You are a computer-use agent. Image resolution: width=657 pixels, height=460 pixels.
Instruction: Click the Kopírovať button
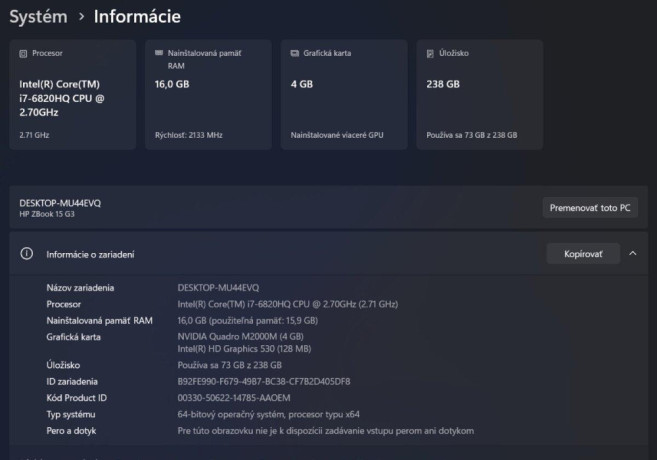[x=583, y=254]
